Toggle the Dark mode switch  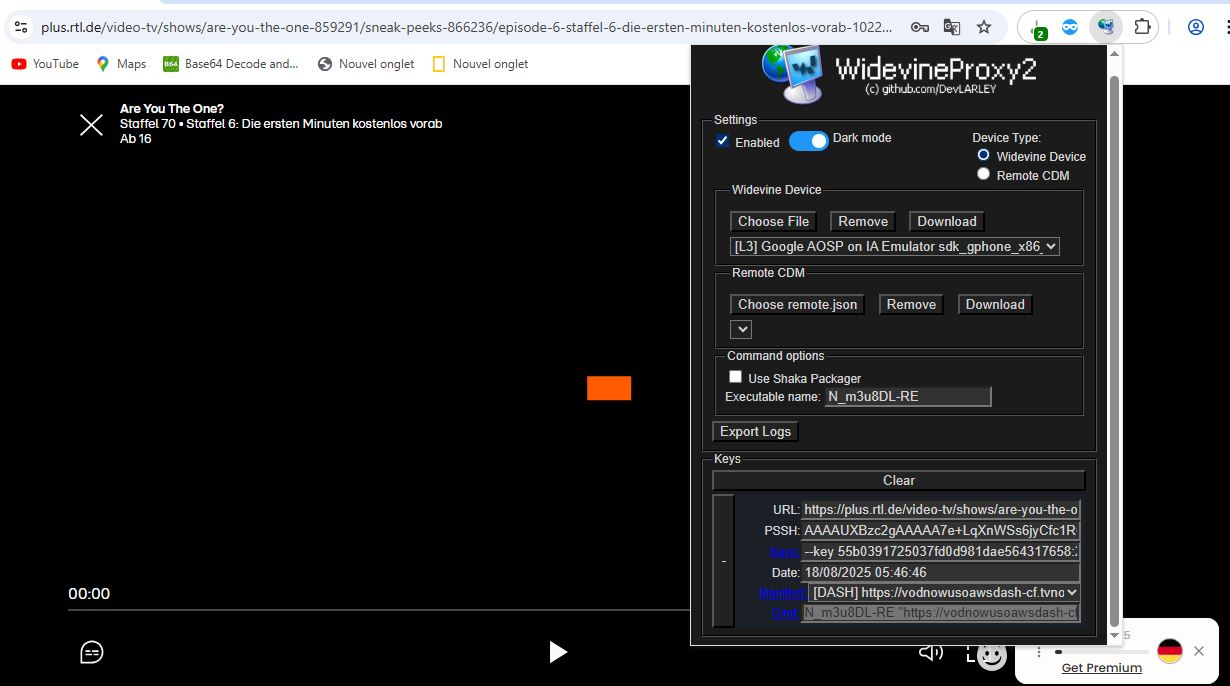click(809, 141)
